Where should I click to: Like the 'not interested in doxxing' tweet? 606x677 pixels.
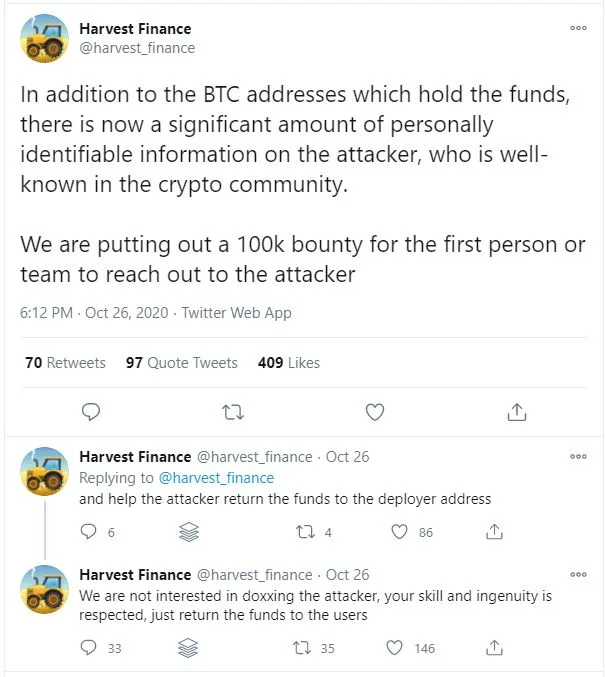click(400, 648)
